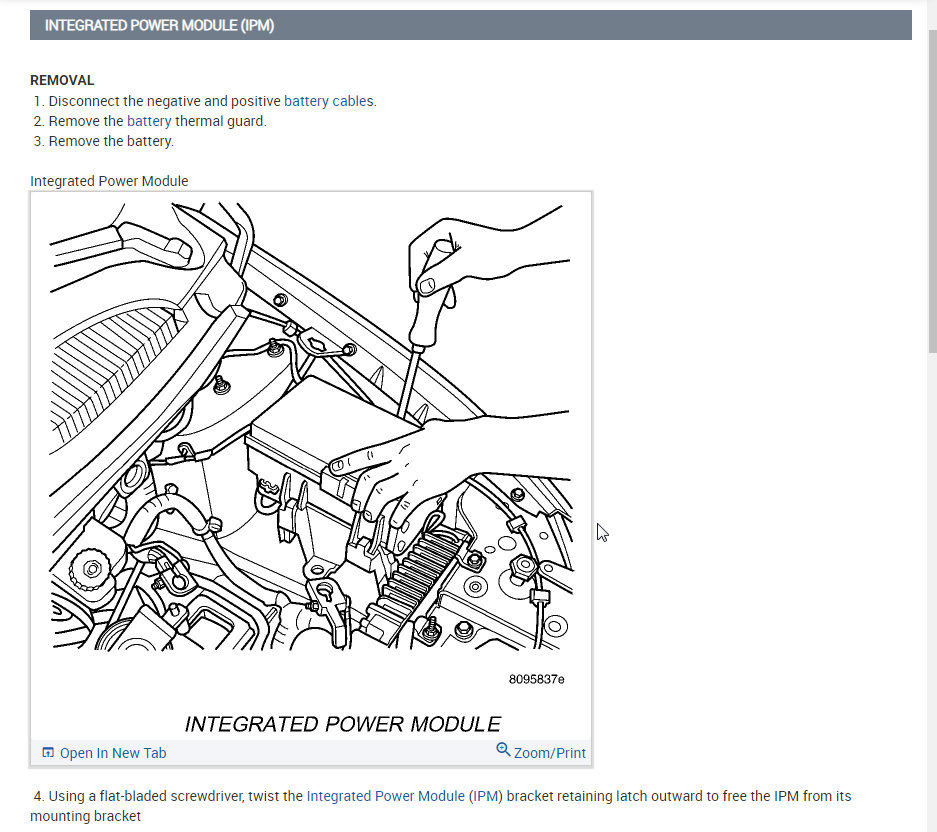Click the 'Disconnect the negative and positive' text
Screen dimensions: 937x832
point(164,101)
